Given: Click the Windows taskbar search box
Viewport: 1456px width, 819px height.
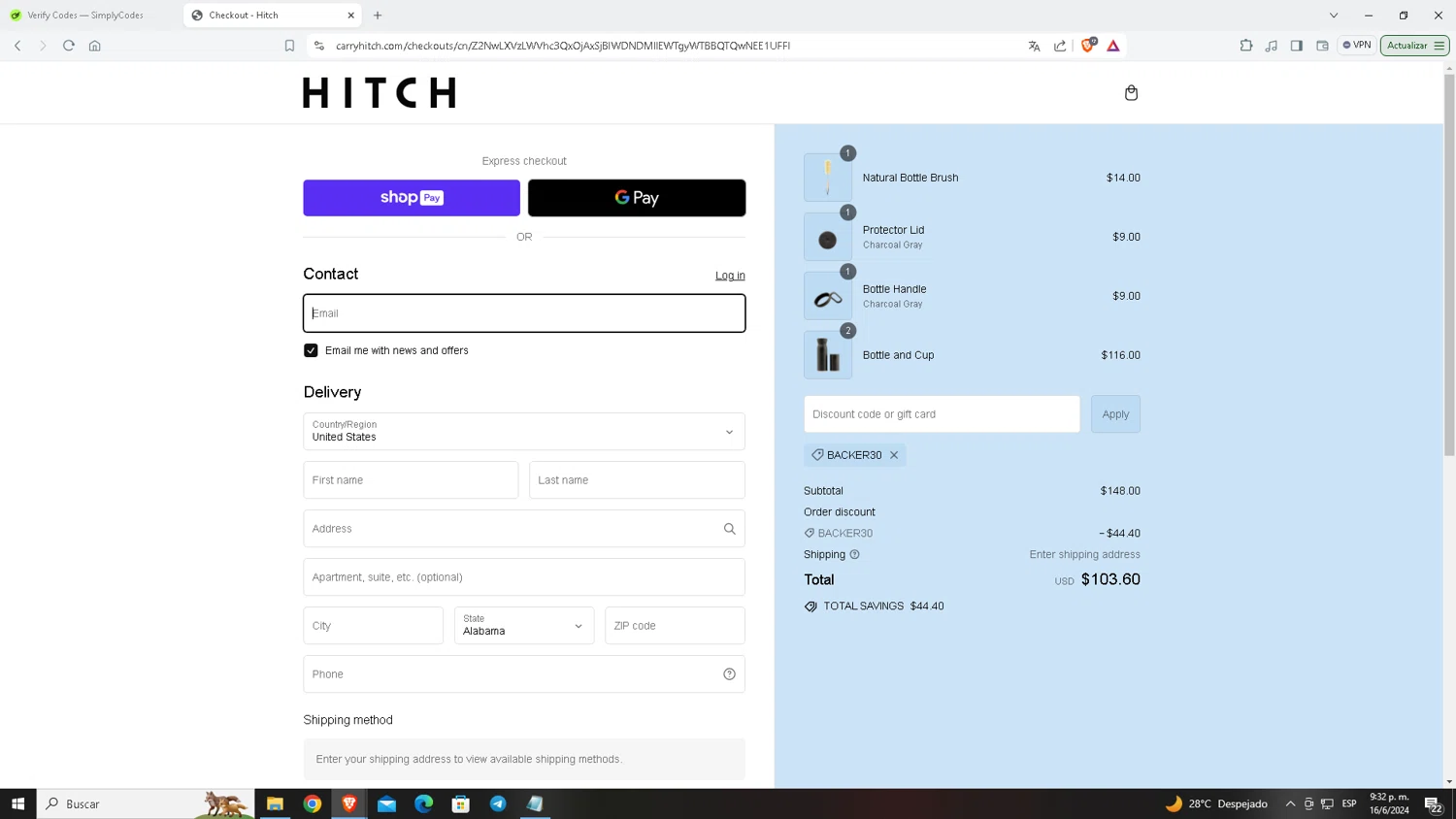Looking at the screenshot, I should tap(146, 803).
